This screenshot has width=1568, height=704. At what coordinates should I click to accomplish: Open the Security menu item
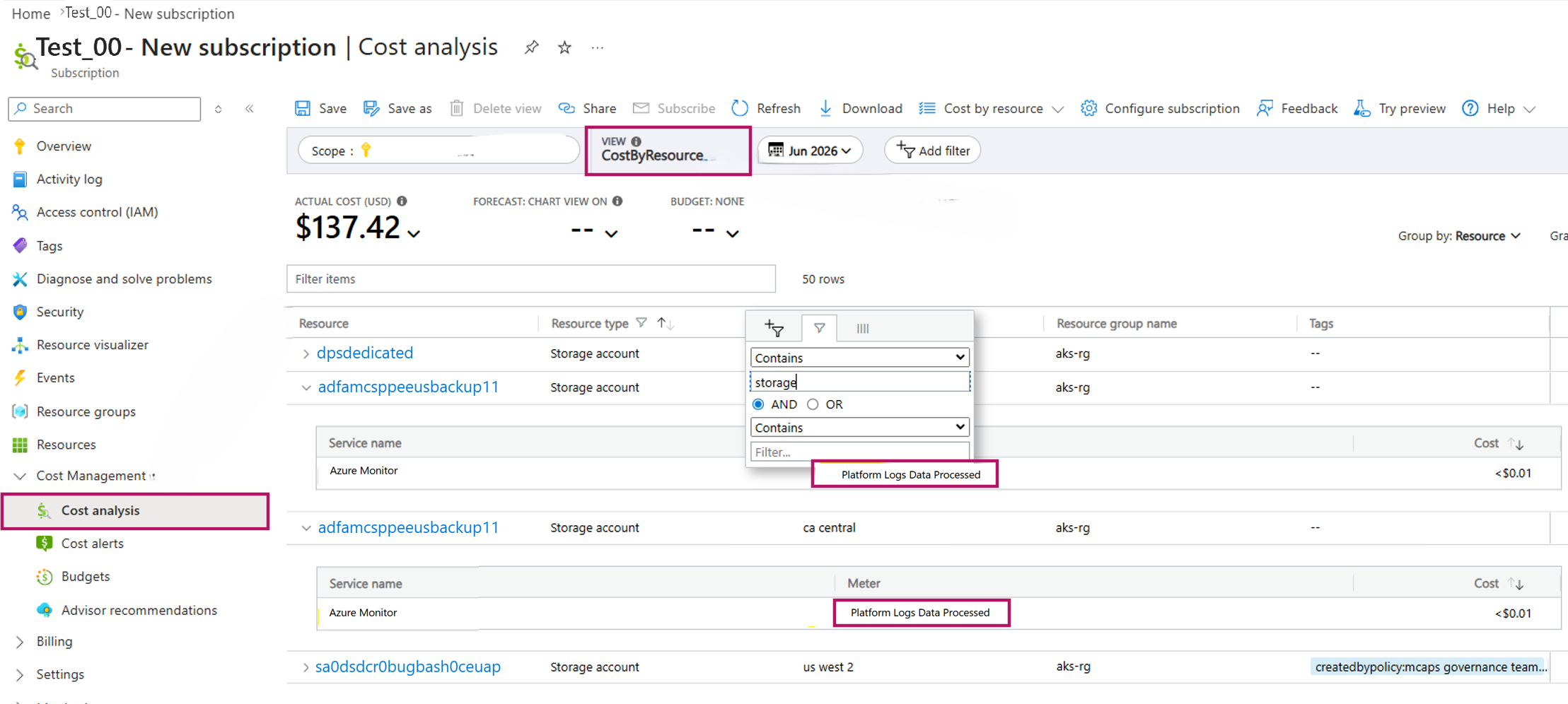(60, 312)
